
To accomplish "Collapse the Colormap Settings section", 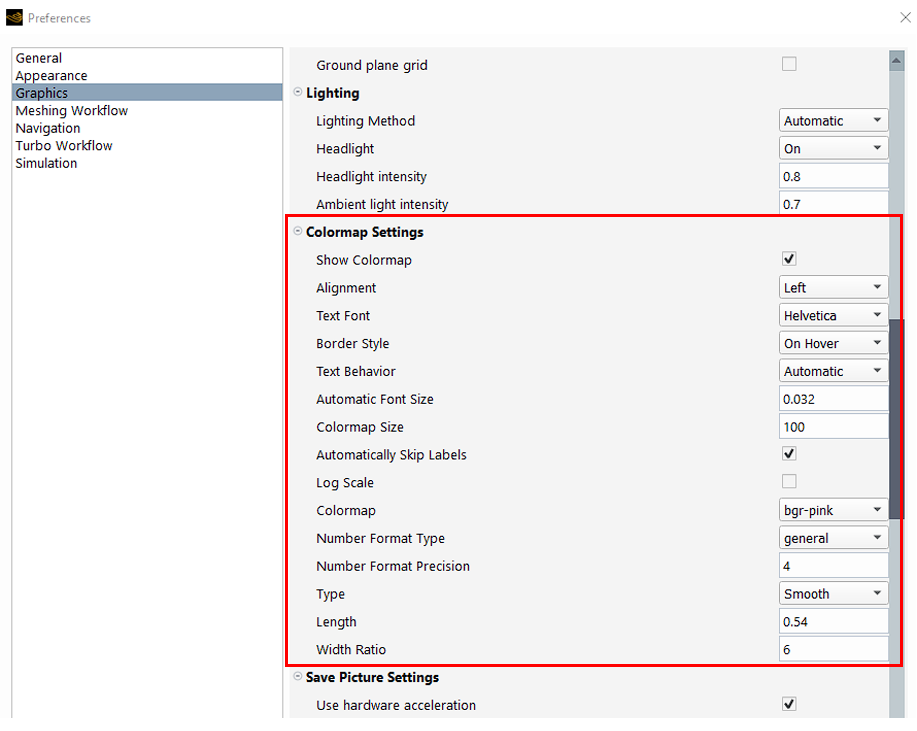I will pos(297,232).
